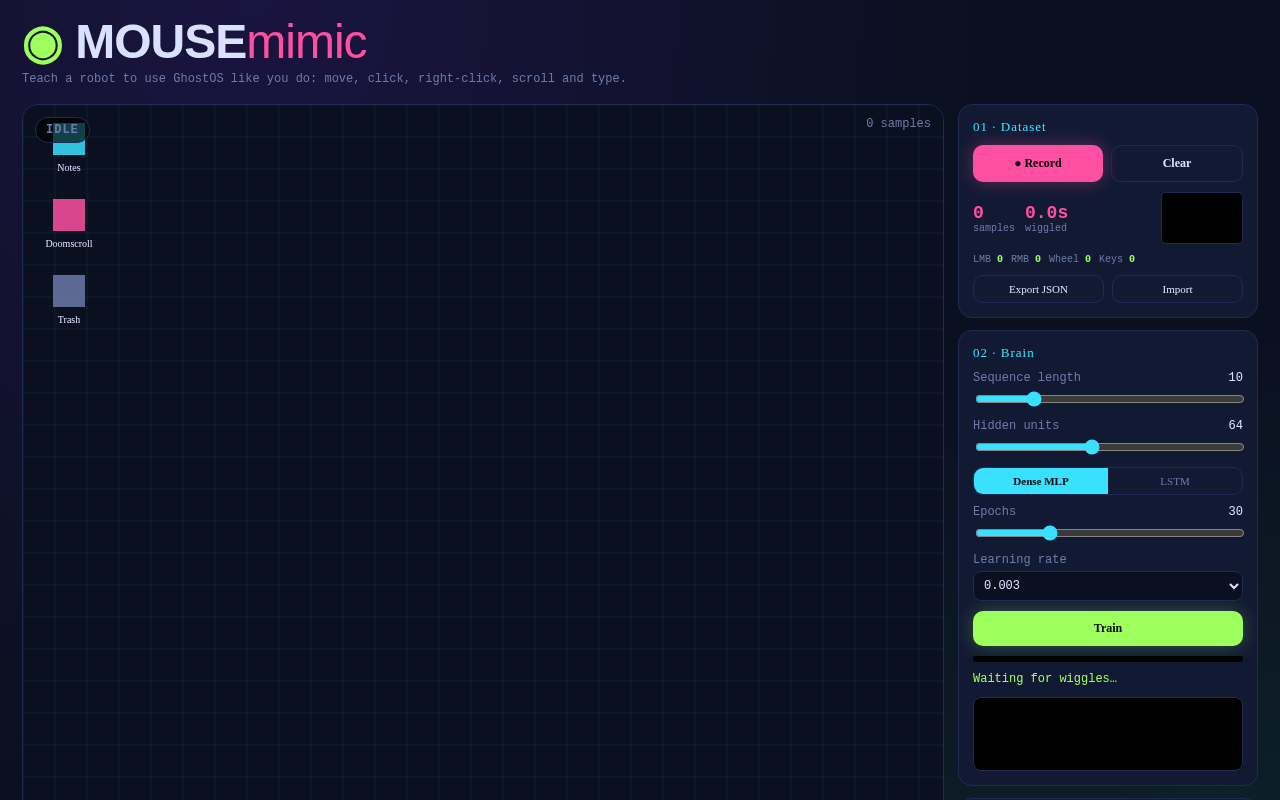Viewport: 1280px width, 800px height.
Task: Click the '0 samples' counter on canvas
Action: pos(898,124)
